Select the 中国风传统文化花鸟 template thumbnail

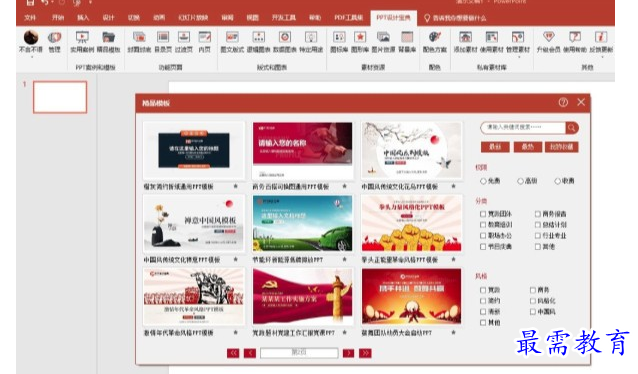click(411, 150)
